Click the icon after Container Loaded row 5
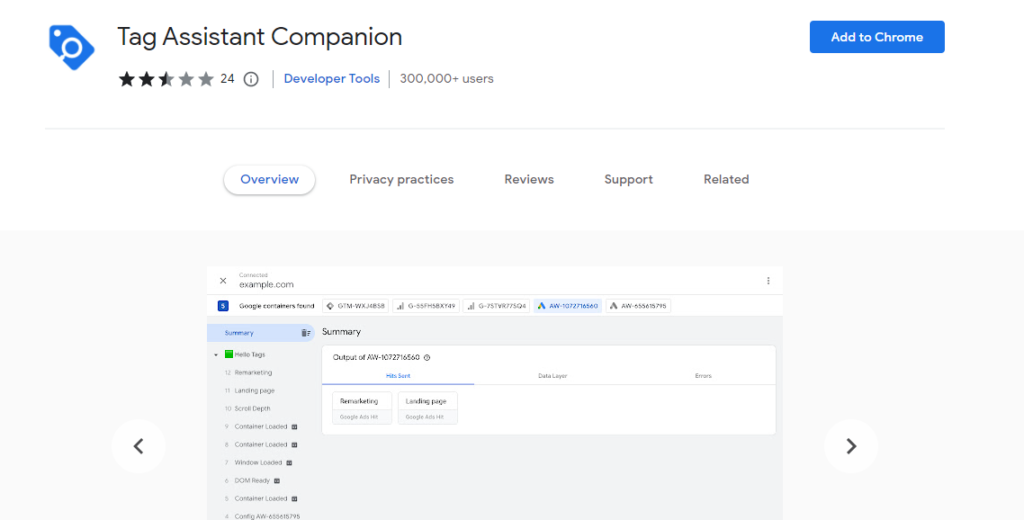 point(295,498)
